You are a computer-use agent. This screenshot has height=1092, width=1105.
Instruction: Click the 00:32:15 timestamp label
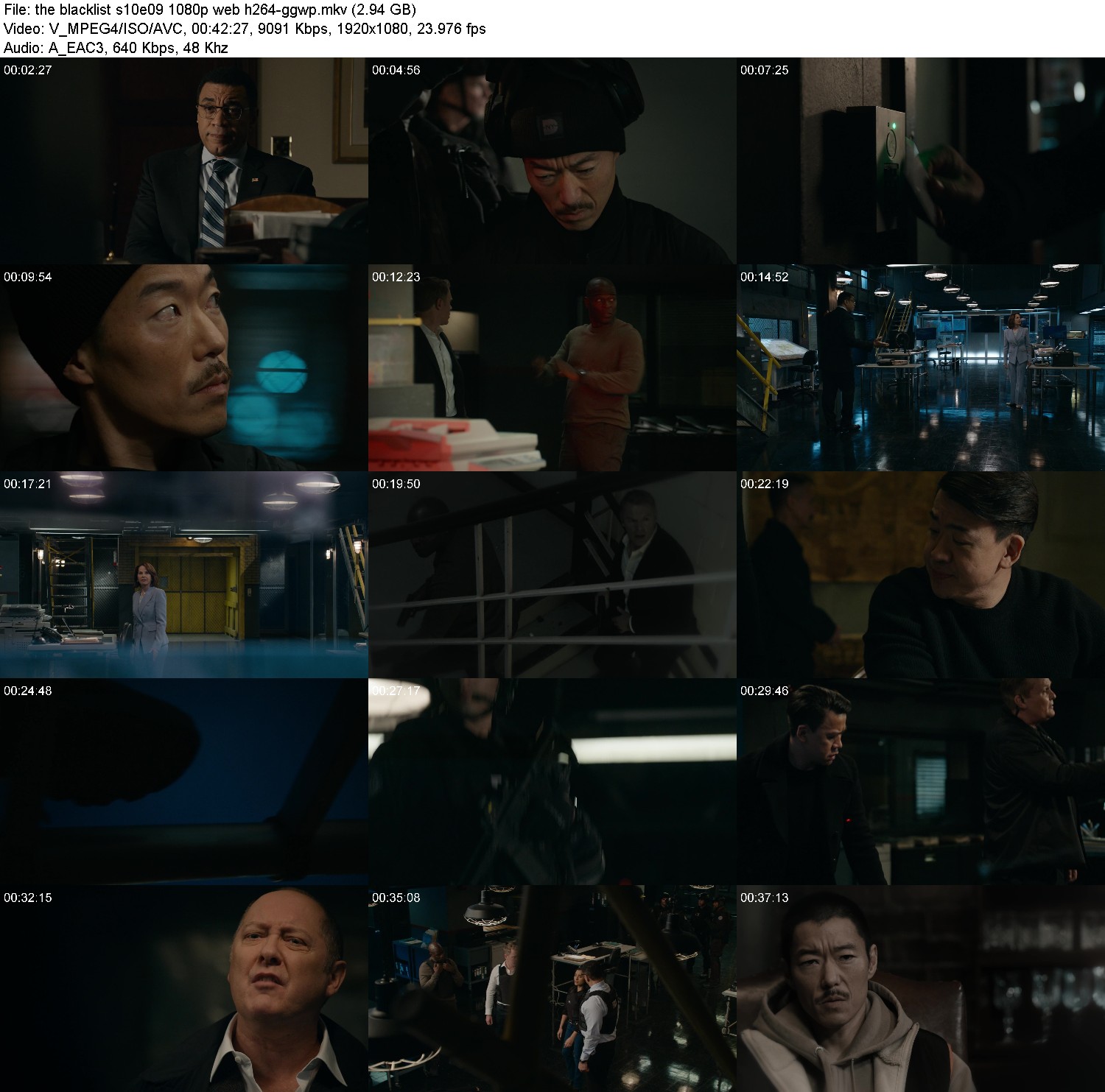click(x=28, y=898)
